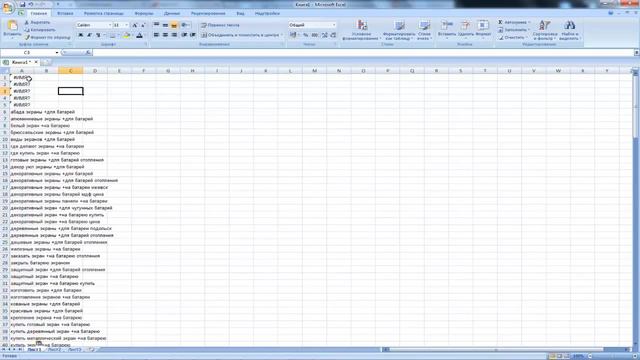The height and width of the screenshot is (360, 640).
Task: Decrease font size with the small A icon
Action: (x=142, y=25)
